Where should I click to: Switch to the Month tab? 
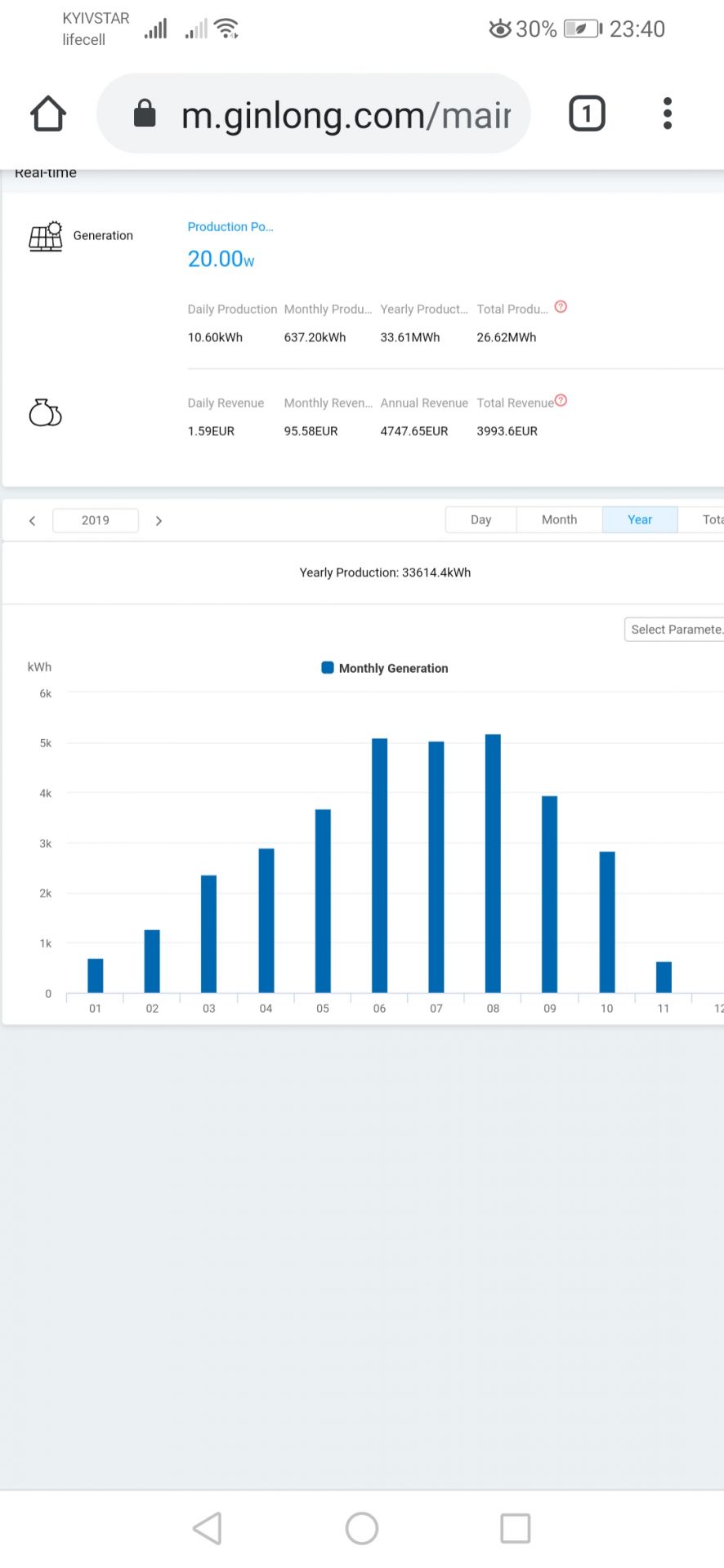point(559,520)
